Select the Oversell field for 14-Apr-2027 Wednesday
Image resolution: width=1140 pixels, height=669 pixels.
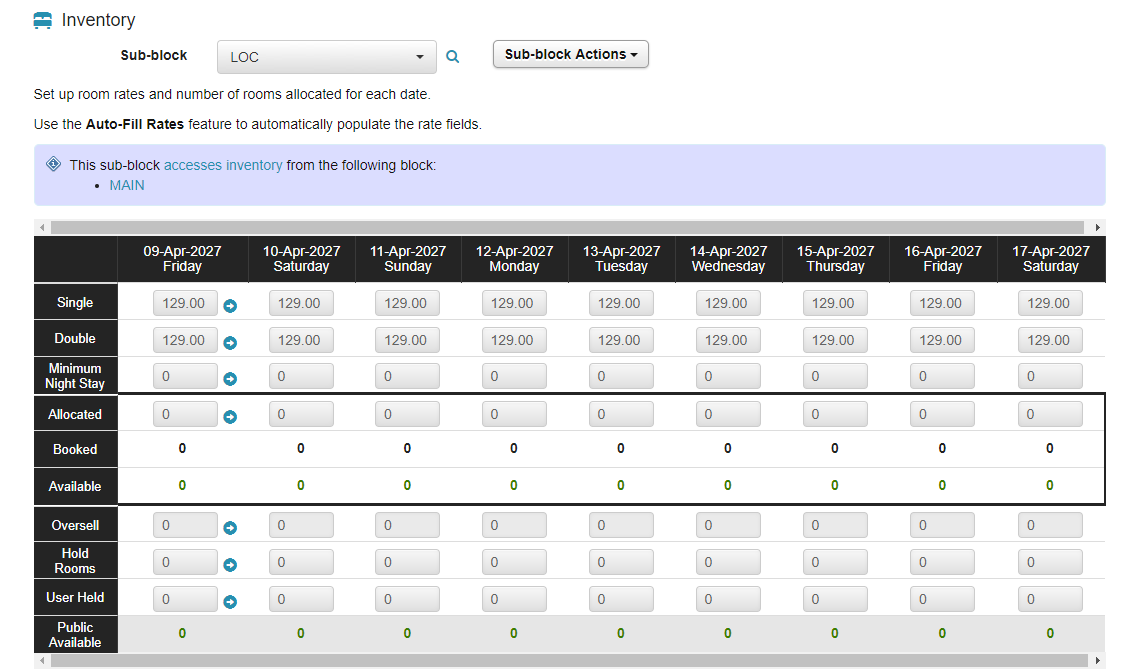click(x=728, y=525)
